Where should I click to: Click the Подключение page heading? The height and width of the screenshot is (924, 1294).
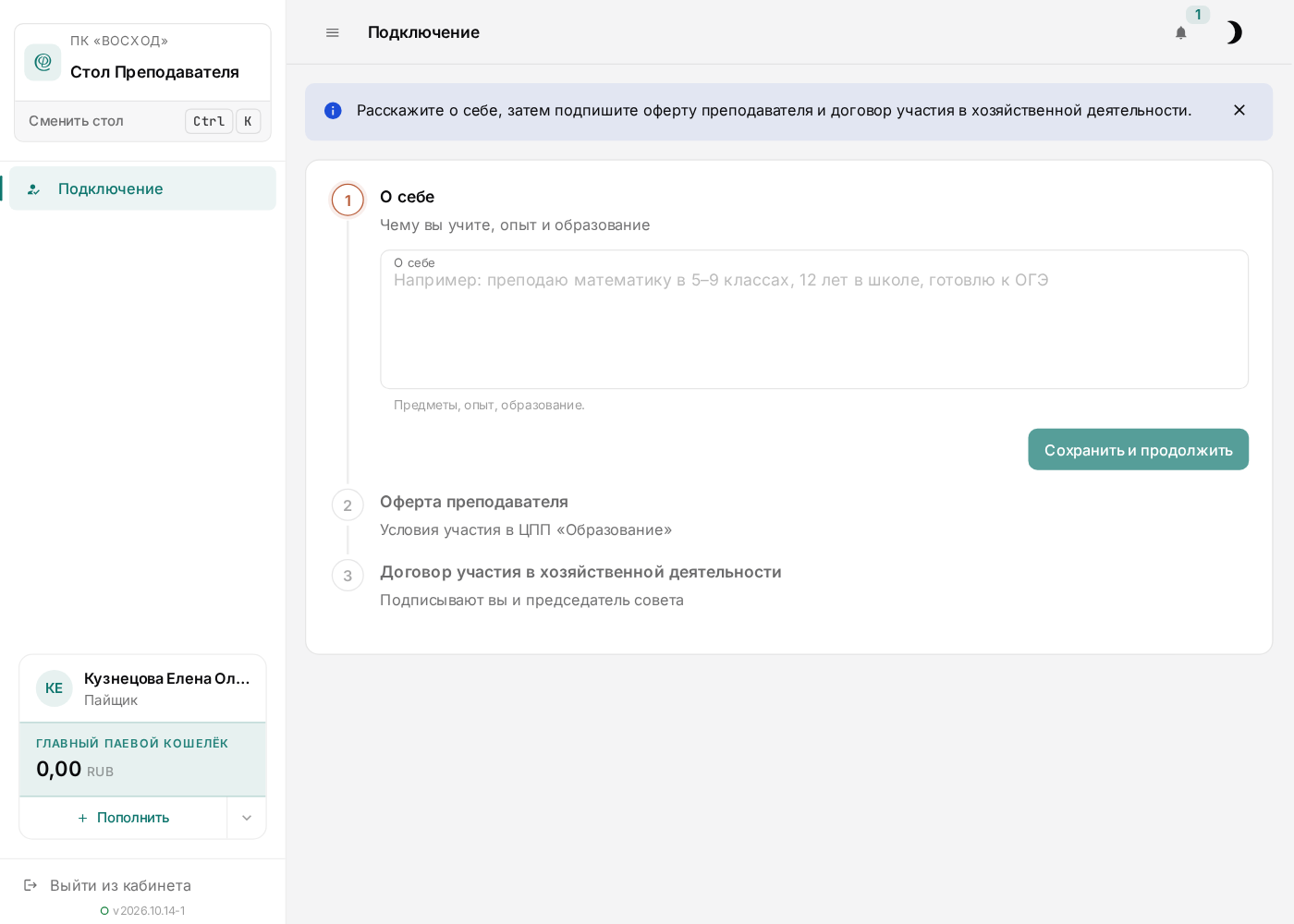click(423, 32)
